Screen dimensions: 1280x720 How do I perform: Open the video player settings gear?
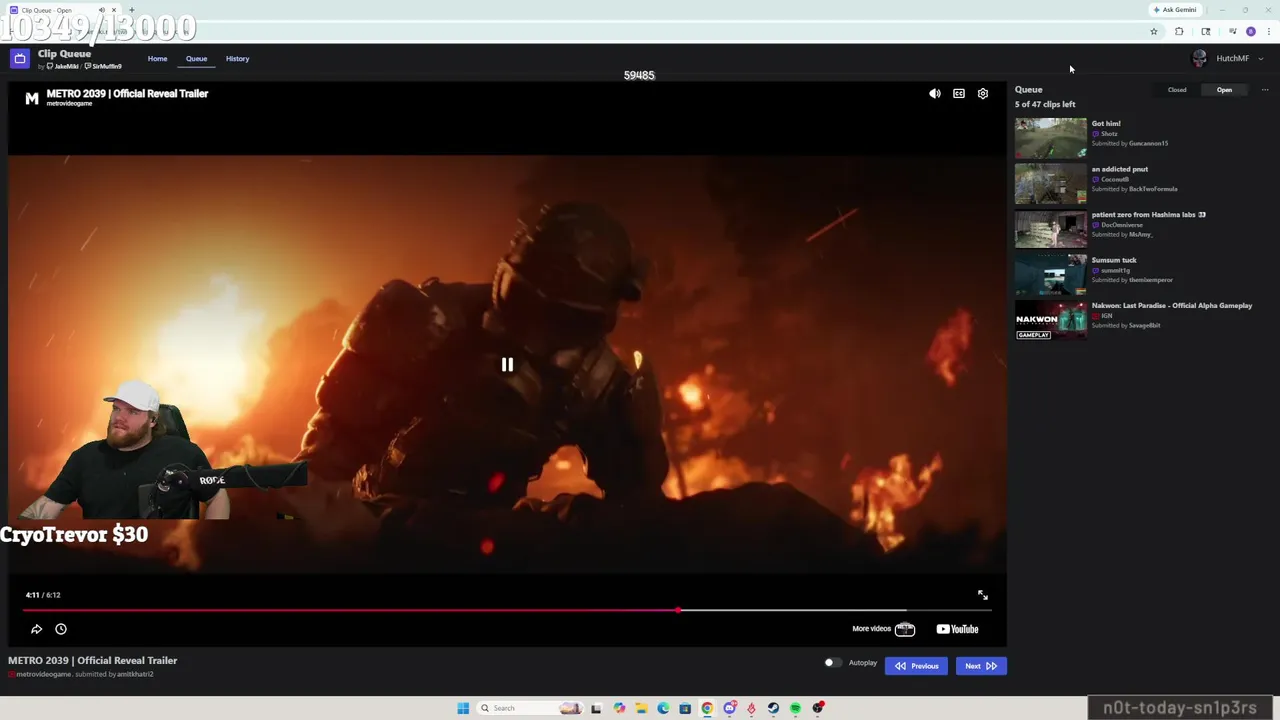[x=983, y=94]
